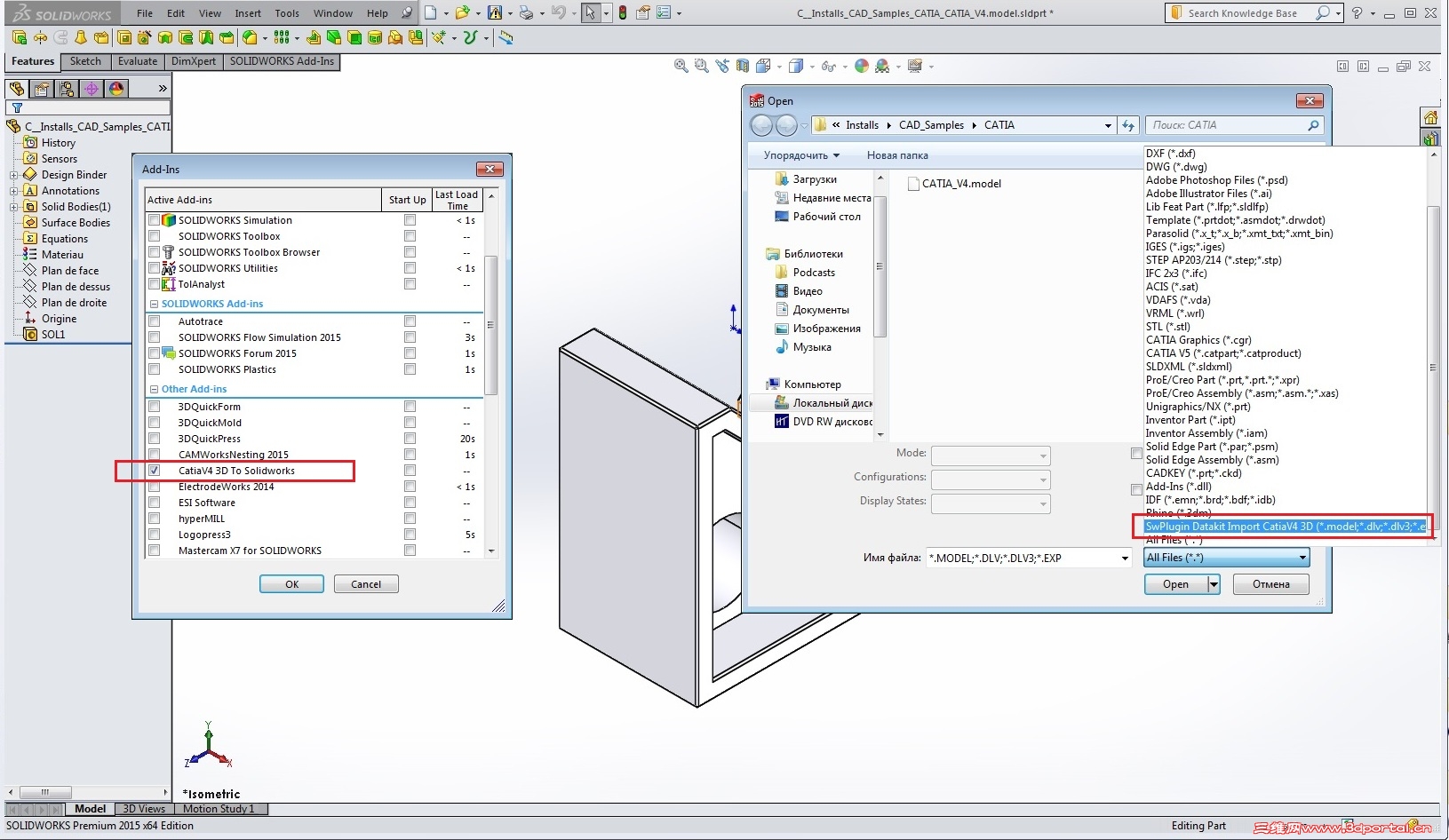The height and width of the screenshot is (840, 1449).
Task: Enable the Autotrace add-in checkbox
Action: pyautogui.click(x=155, y=321)
